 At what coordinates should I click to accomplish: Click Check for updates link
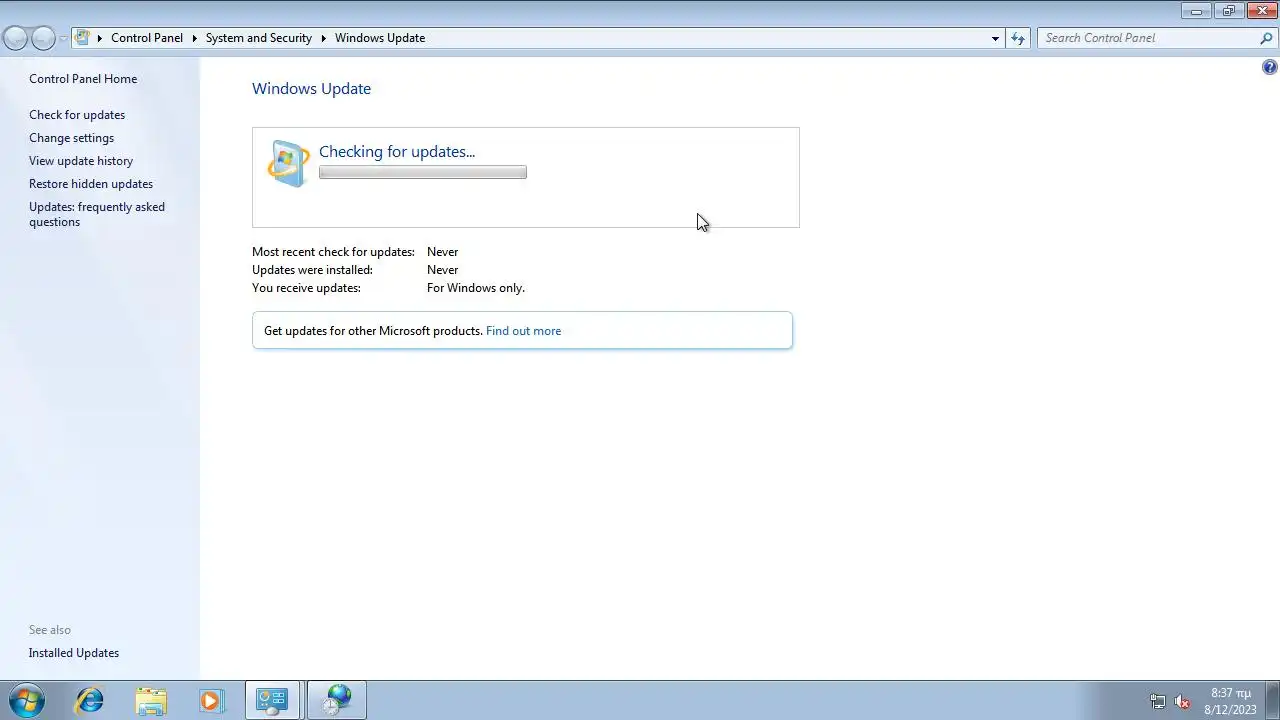click(77, 115)
